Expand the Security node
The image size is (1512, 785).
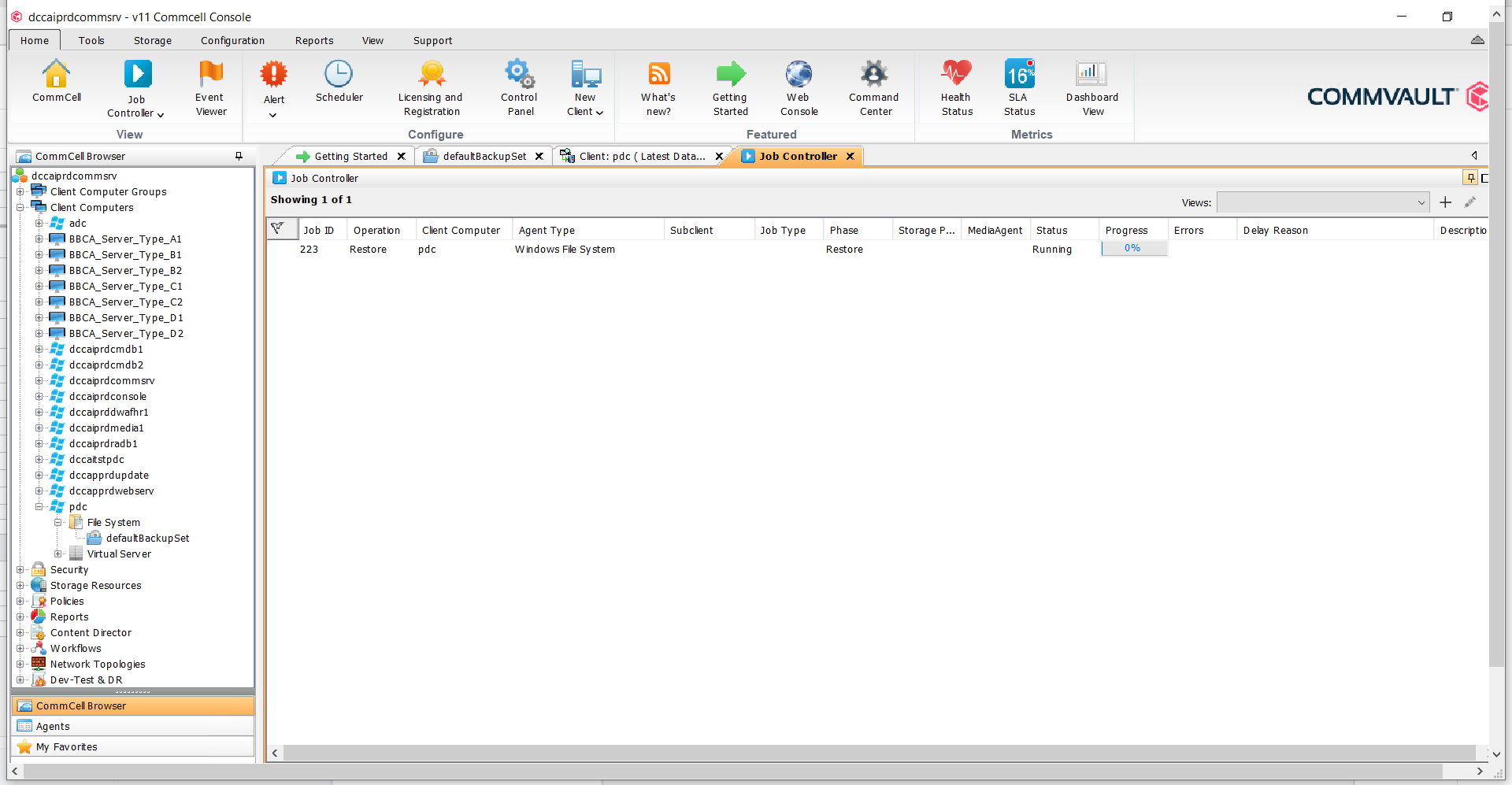tap(20, 569)
